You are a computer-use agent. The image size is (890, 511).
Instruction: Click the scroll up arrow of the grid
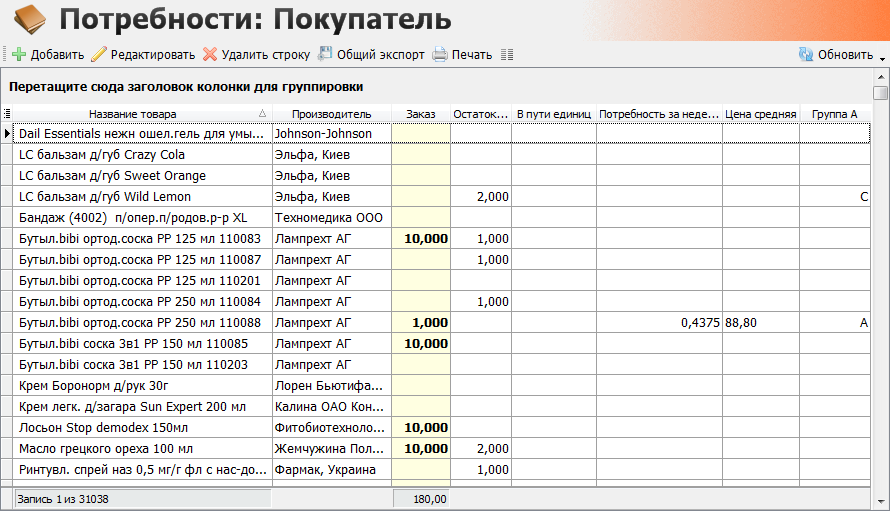pos(880,77)
